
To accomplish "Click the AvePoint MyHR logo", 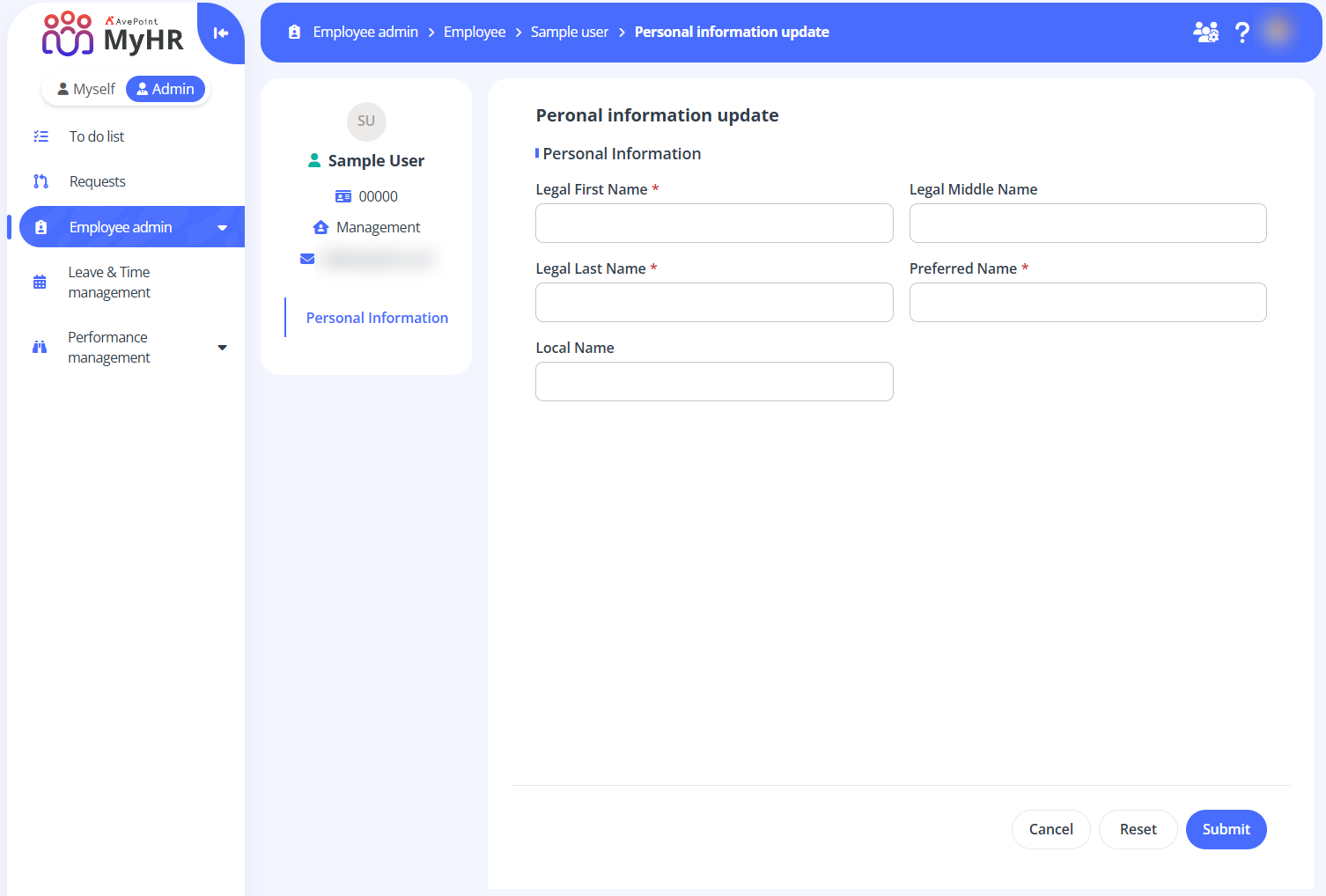I will pos(113,34).
